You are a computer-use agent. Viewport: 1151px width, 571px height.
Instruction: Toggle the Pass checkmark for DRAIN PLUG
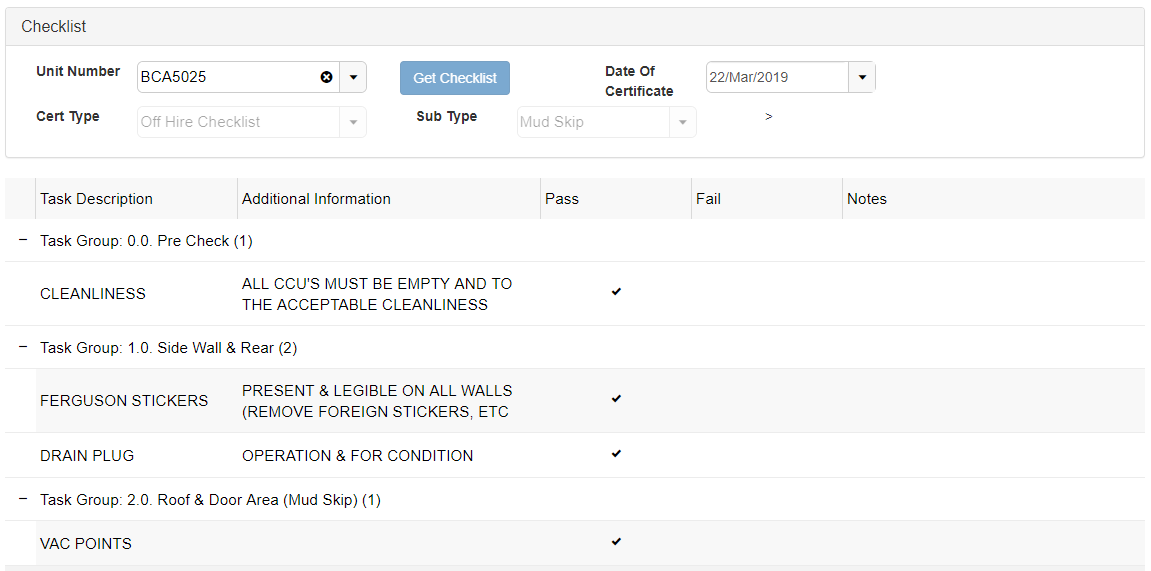[x=616, y=454]
